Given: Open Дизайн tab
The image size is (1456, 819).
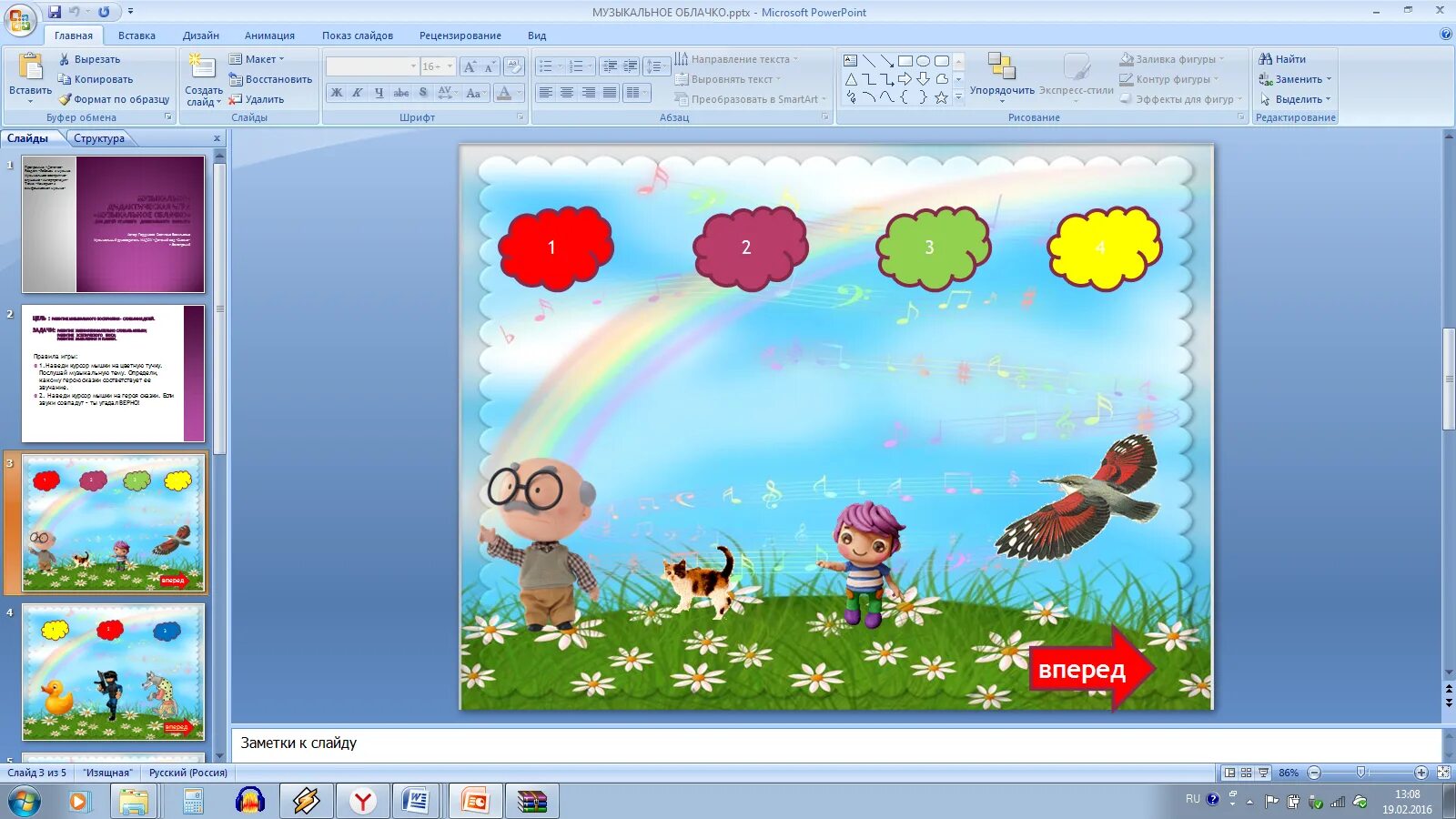Looking at the screenshot, I should (200, 35).
